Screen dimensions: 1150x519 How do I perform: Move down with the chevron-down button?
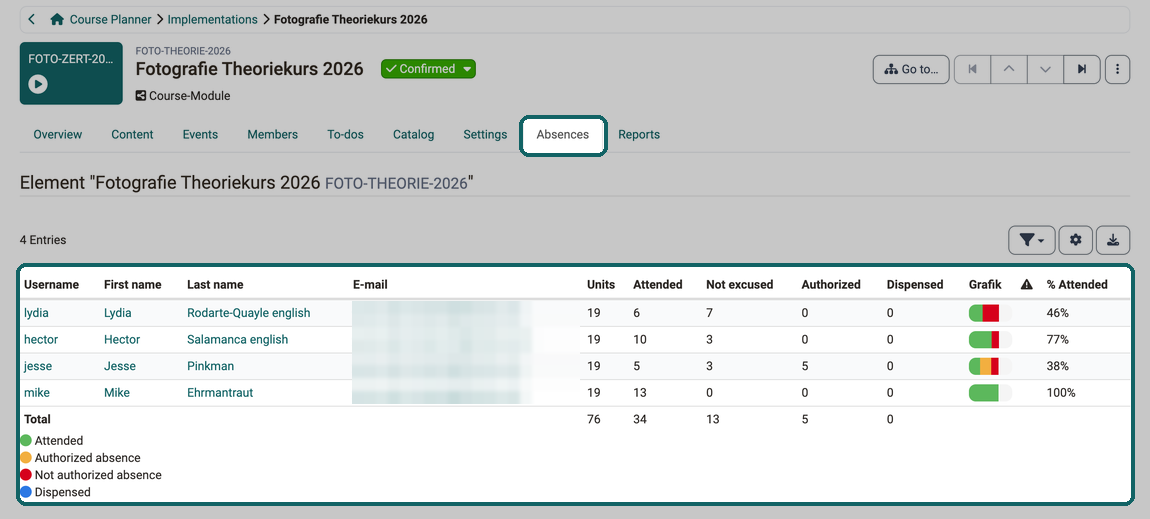pyautogui.click(x=1046, y=70)
